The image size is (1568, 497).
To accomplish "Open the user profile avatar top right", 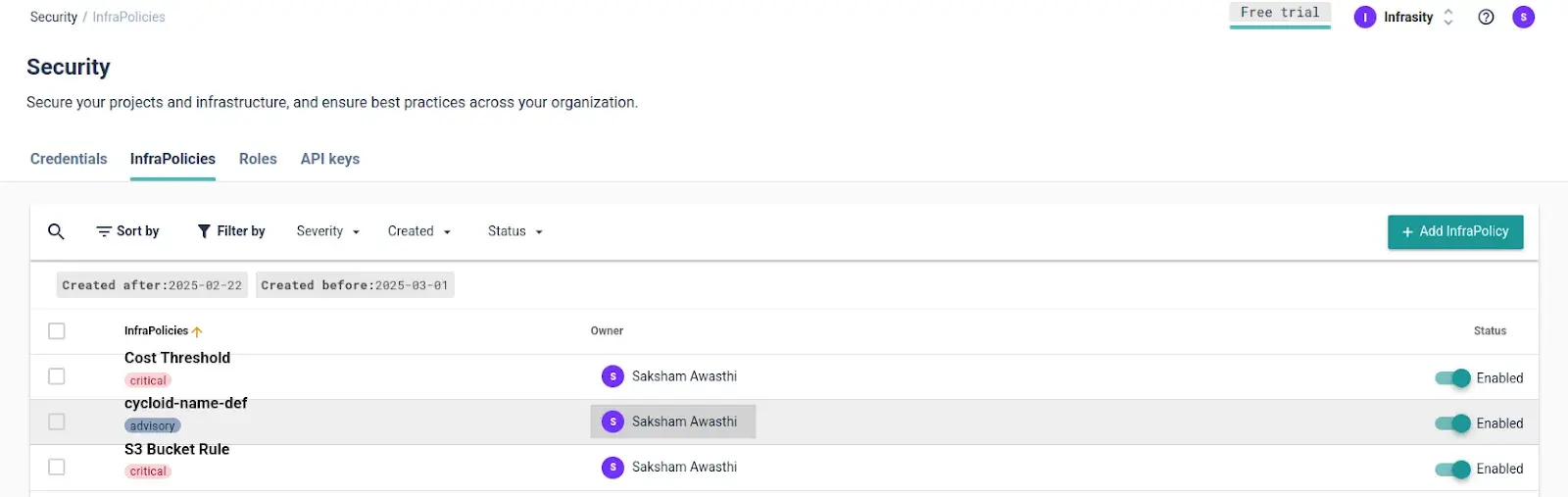I will 1523,17.
